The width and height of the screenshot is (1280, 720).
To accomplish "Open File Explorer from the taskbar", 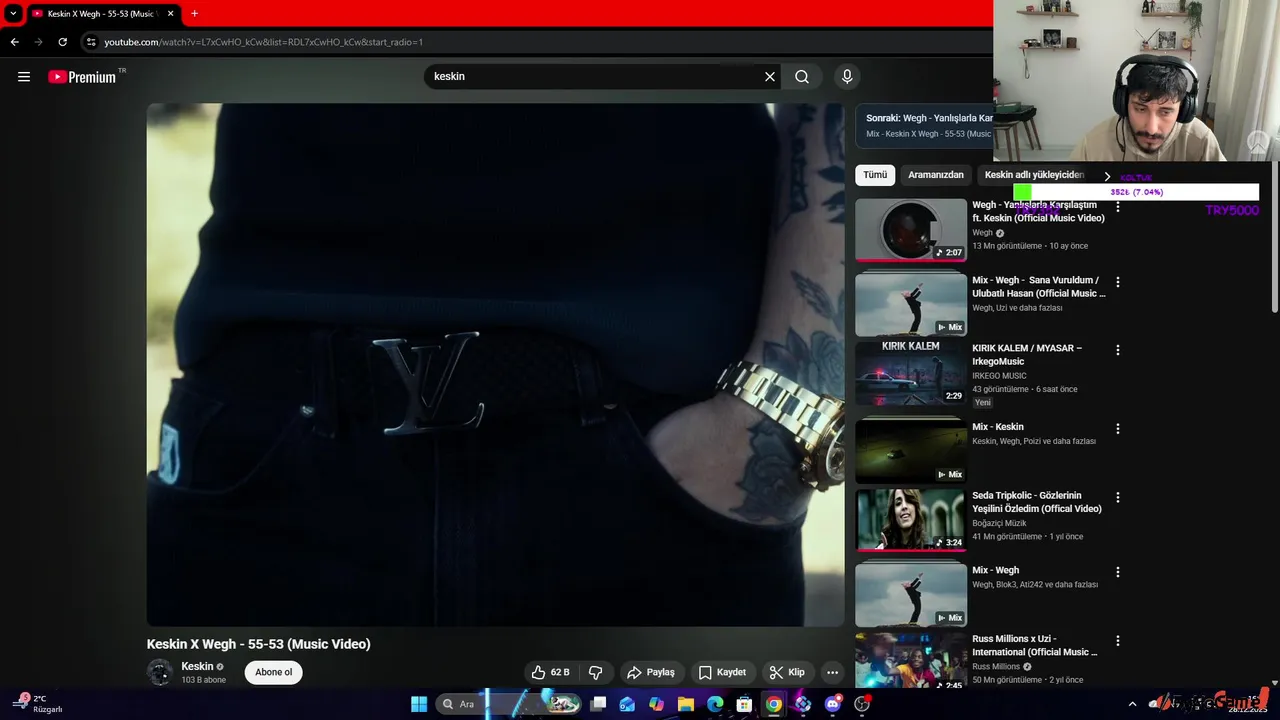I will (686, 704).
